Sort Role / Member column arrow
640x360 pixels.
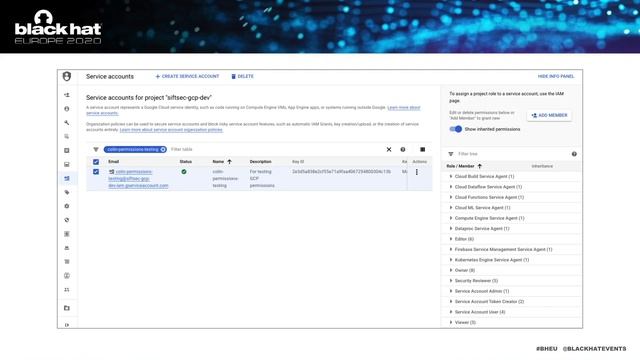pos(480,166)
